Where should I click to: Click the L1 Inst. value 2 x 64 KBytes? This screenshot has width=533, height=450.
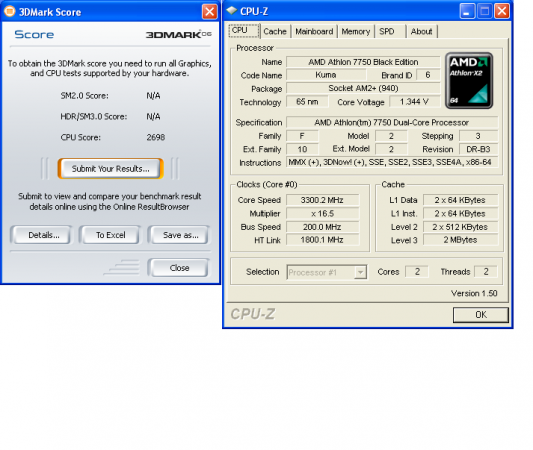(460, 214)
